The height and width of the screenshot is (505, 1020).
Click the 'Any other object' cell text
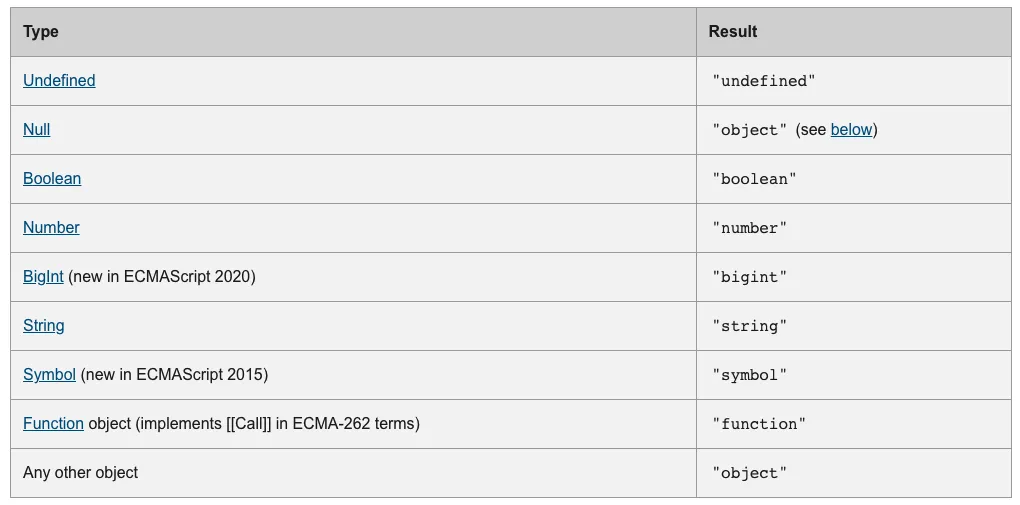coord(81,472)
